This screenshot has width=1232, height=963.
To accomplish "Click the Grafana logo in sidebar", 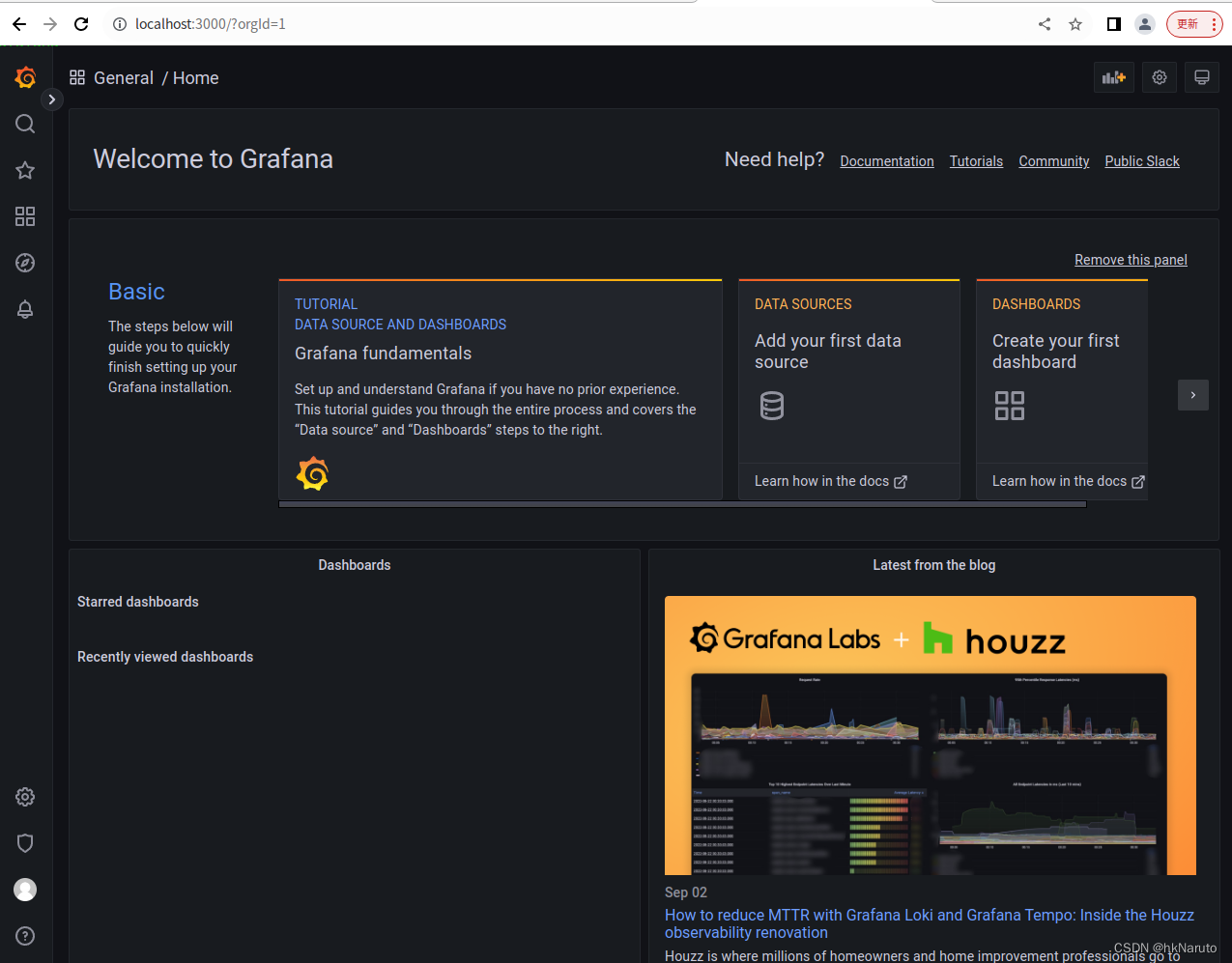I will pyautogui.click(x=25, y=77).
